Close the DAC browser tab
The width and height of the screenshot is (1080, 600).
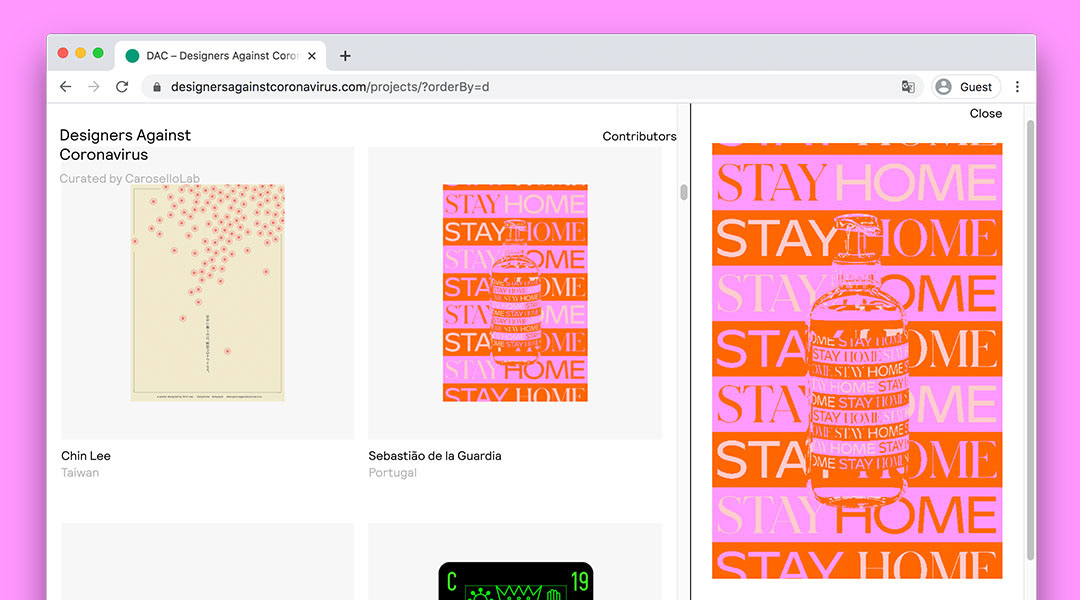point(312,56)
